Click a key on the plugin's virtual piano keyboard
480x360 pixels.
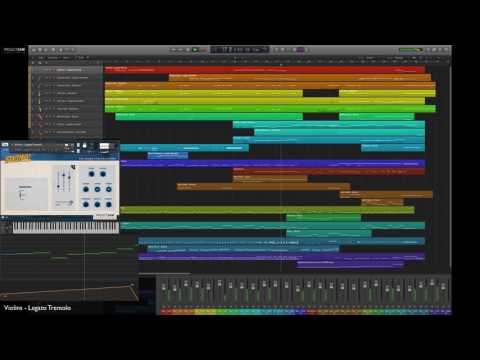point(65,227)
